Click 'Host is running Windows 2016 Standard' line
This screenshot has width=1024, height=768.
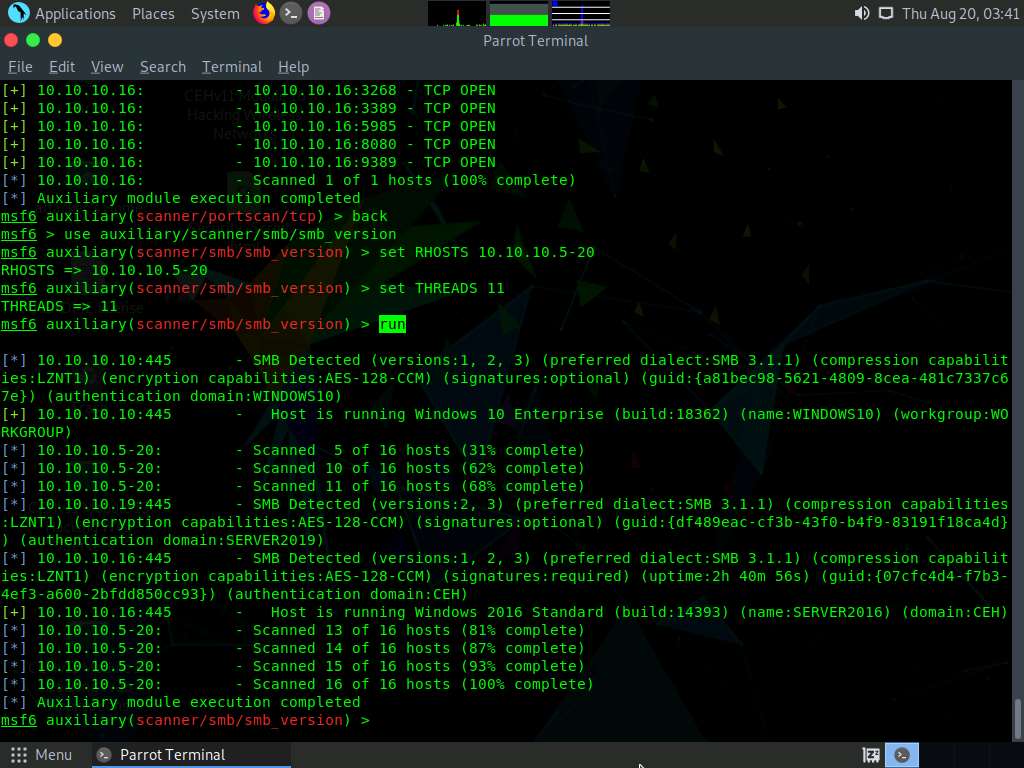click(504, 613)
